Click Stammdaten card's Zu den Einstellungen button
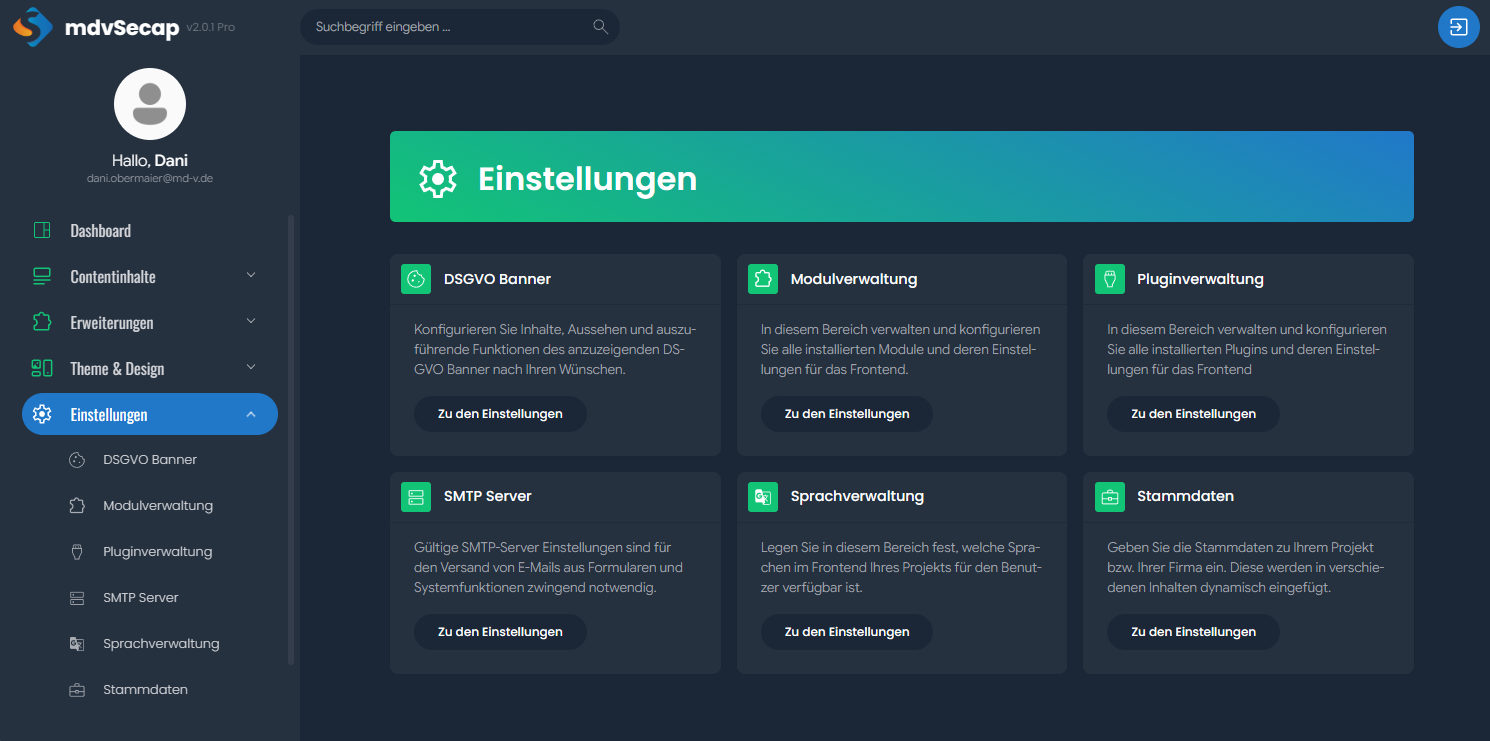Image resolution: width=1490 pixels, height=741 pixels. (x=1193, y=632)
